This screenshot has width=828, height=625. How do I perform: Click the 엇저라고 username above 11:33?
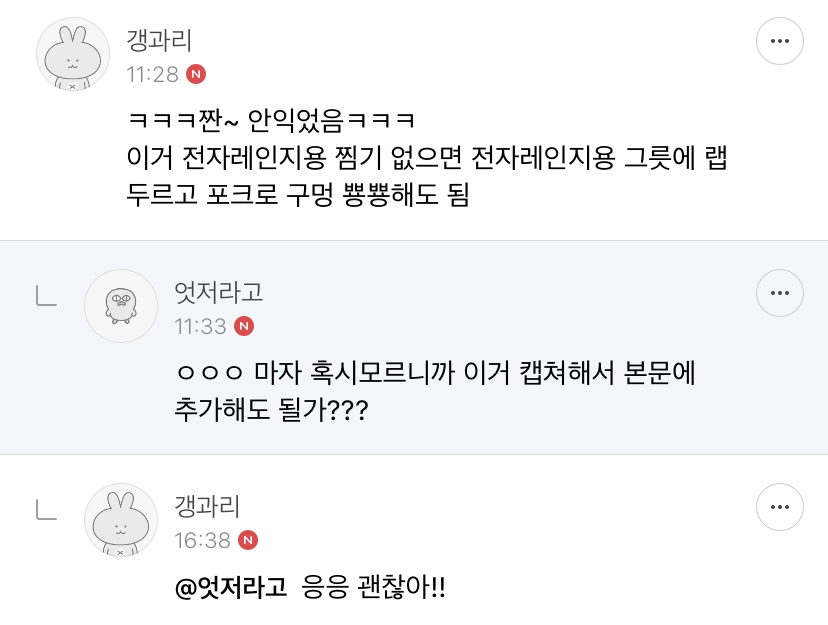click(x=219, y=292)
